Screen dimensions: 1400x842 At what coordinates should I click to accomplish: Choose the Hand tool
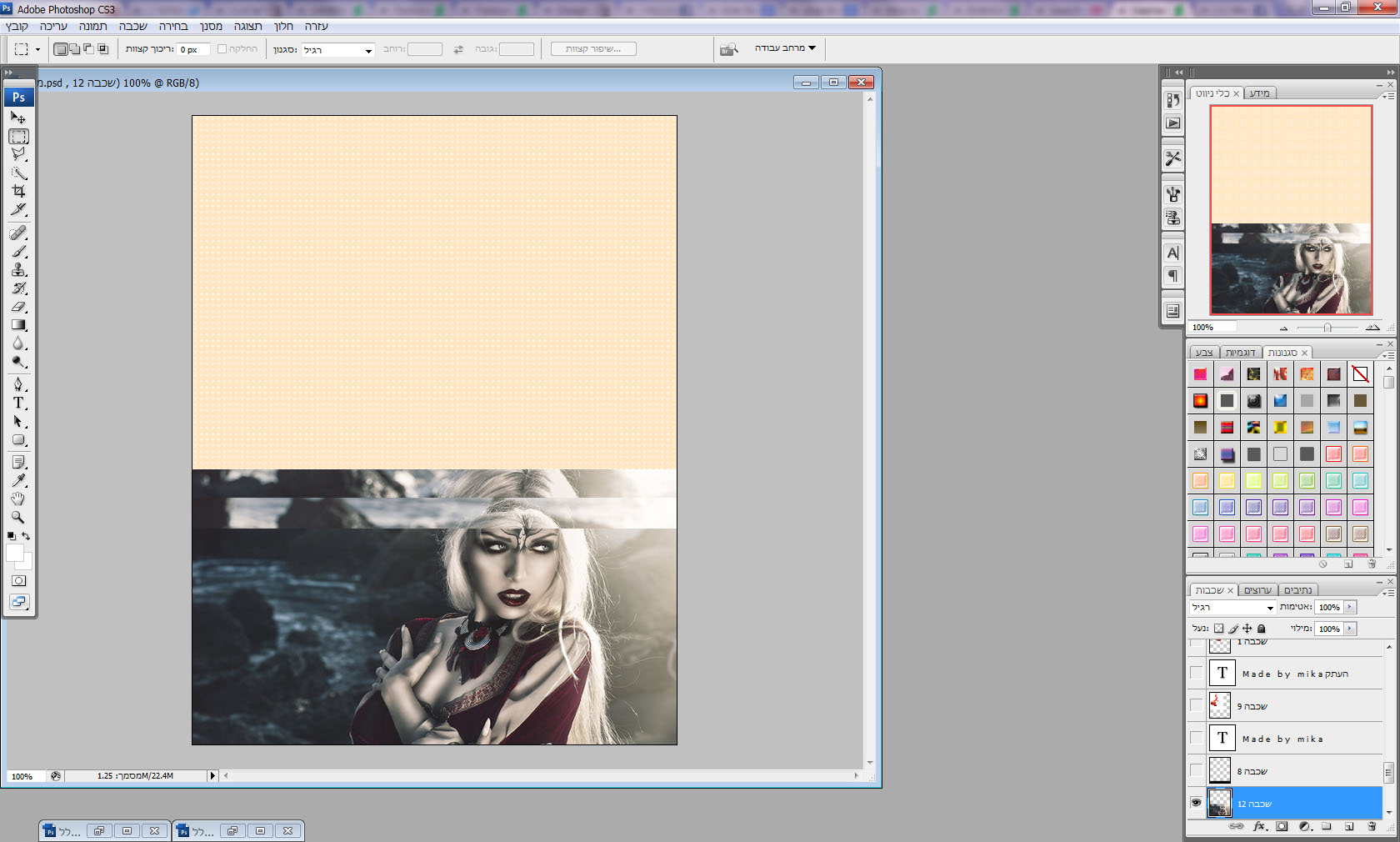click(x=18, y=499)
